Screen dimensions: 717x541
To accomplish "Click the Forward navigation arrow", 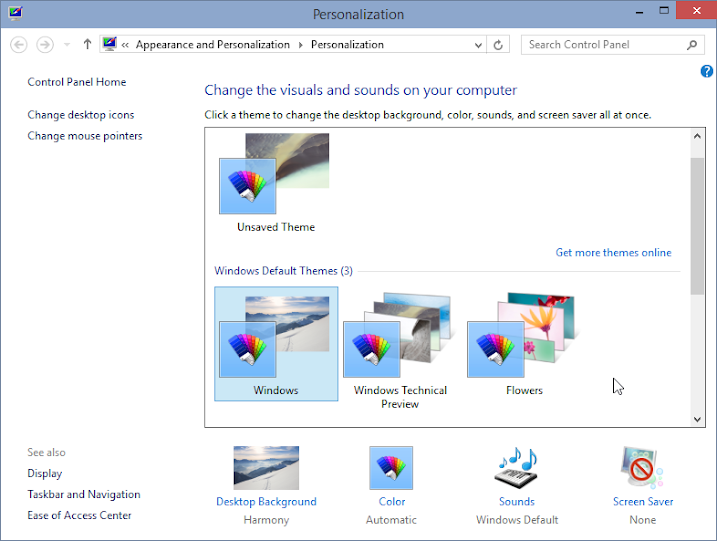I will coord(45,45).
